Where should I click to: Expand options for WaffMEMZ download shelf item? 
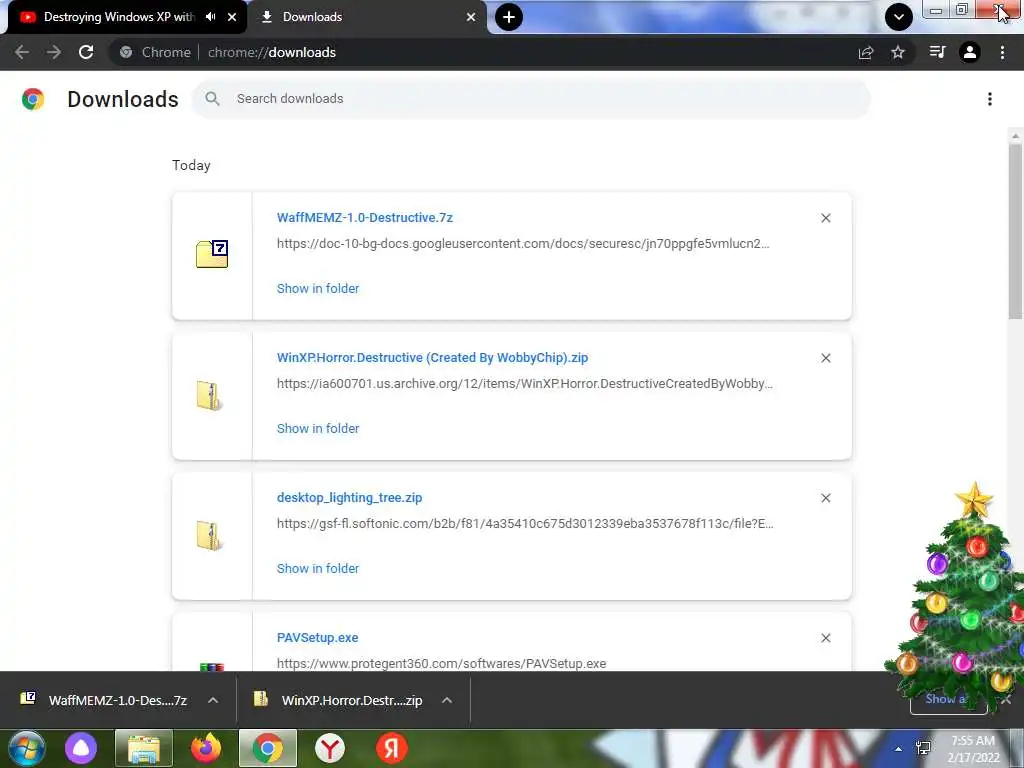pos(213,700)
